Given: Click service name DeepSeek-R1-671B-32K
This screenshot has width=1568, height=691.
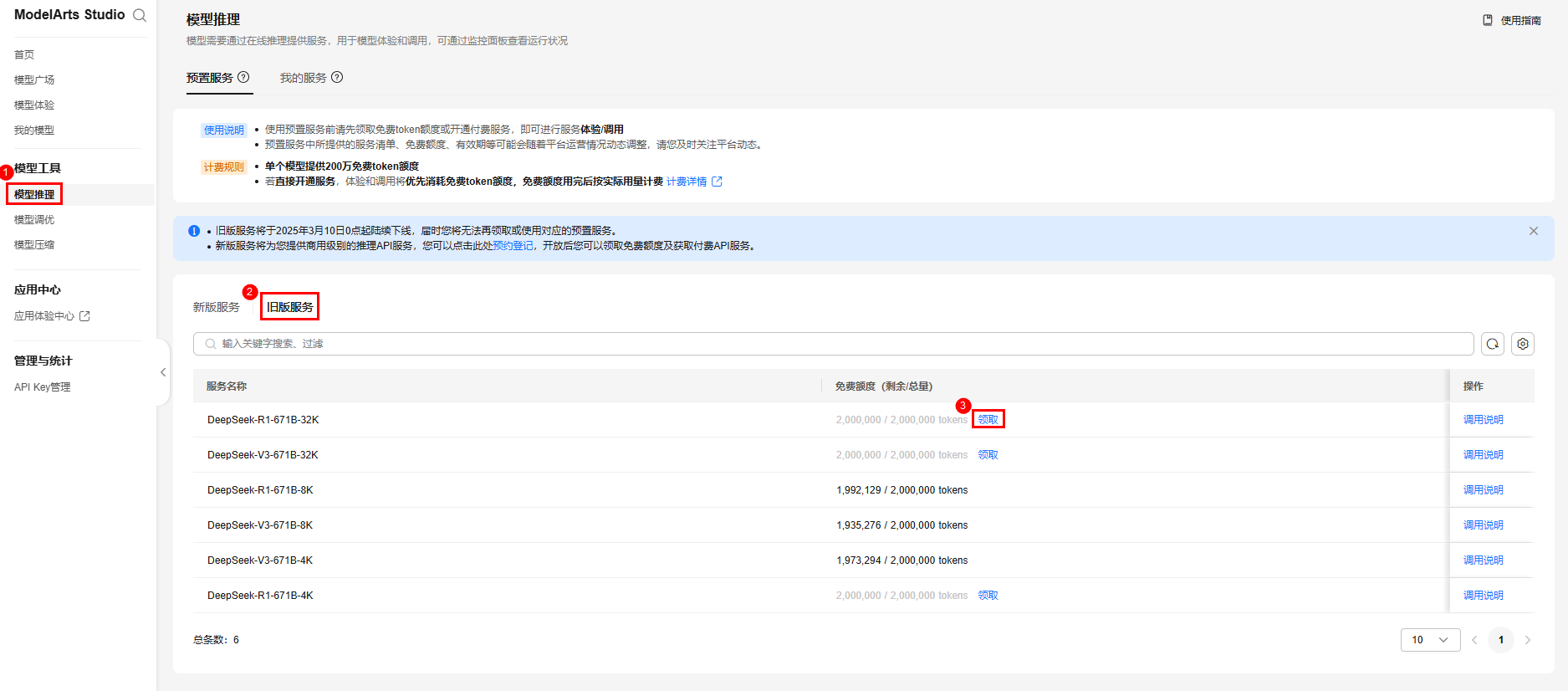Looking at the screenshot, I should (263, 420).
